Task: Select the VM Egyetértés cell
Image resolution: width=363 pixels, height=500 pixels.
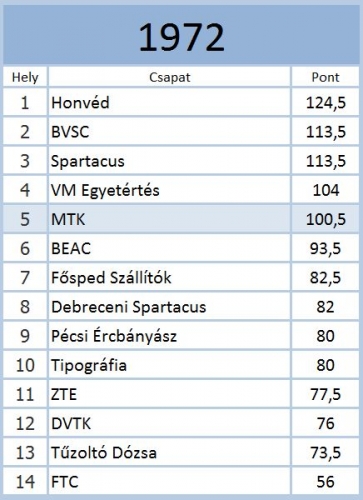Action: (x=169, y=190)
